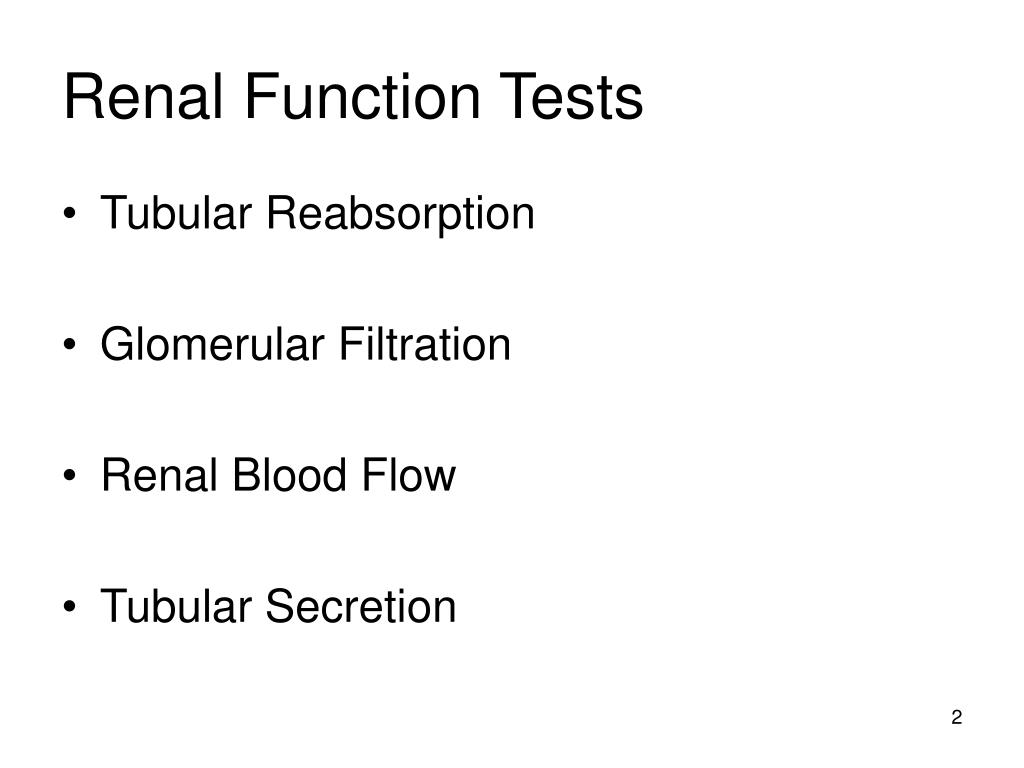Click the word "Flow"
Viewport: 1024px width, 768px height.
coord(408,475)
